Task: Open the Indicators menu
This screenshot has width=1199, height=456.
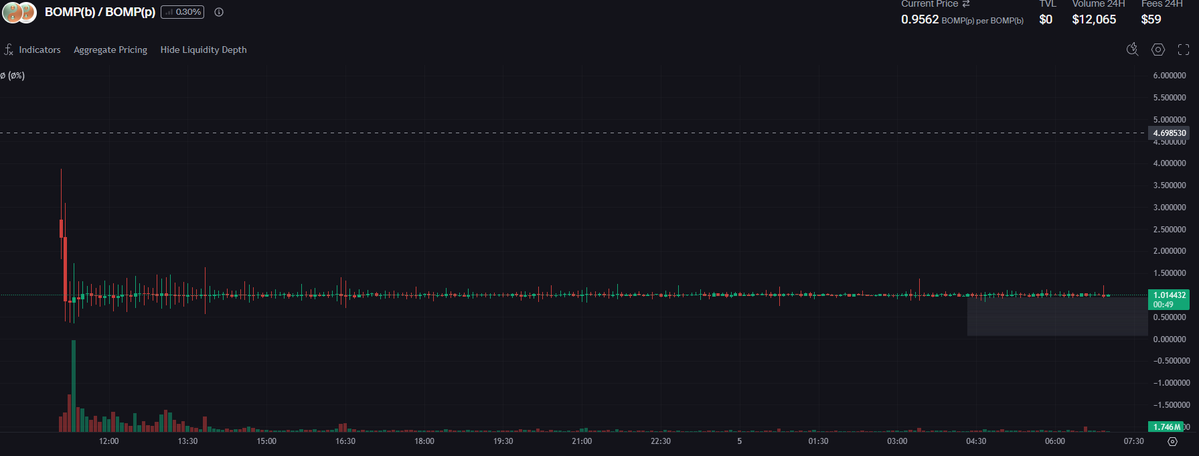Action: (x=40, y=50)
